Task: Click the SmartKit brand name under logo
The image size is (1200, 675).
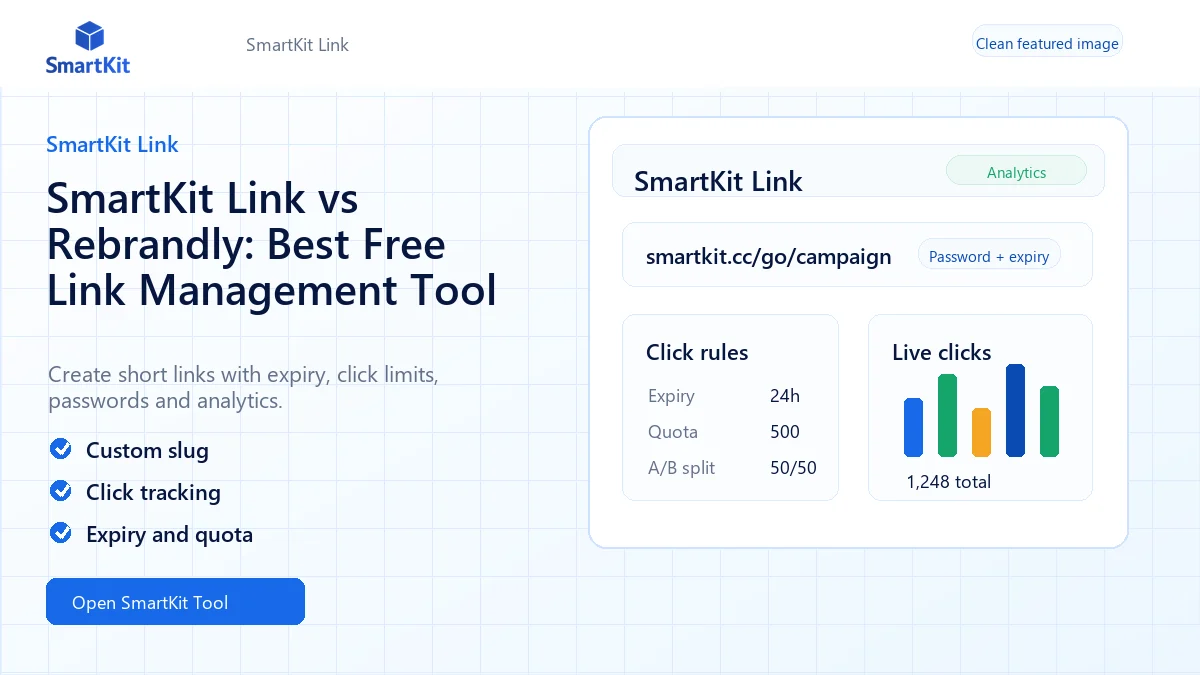Action: 88,66
